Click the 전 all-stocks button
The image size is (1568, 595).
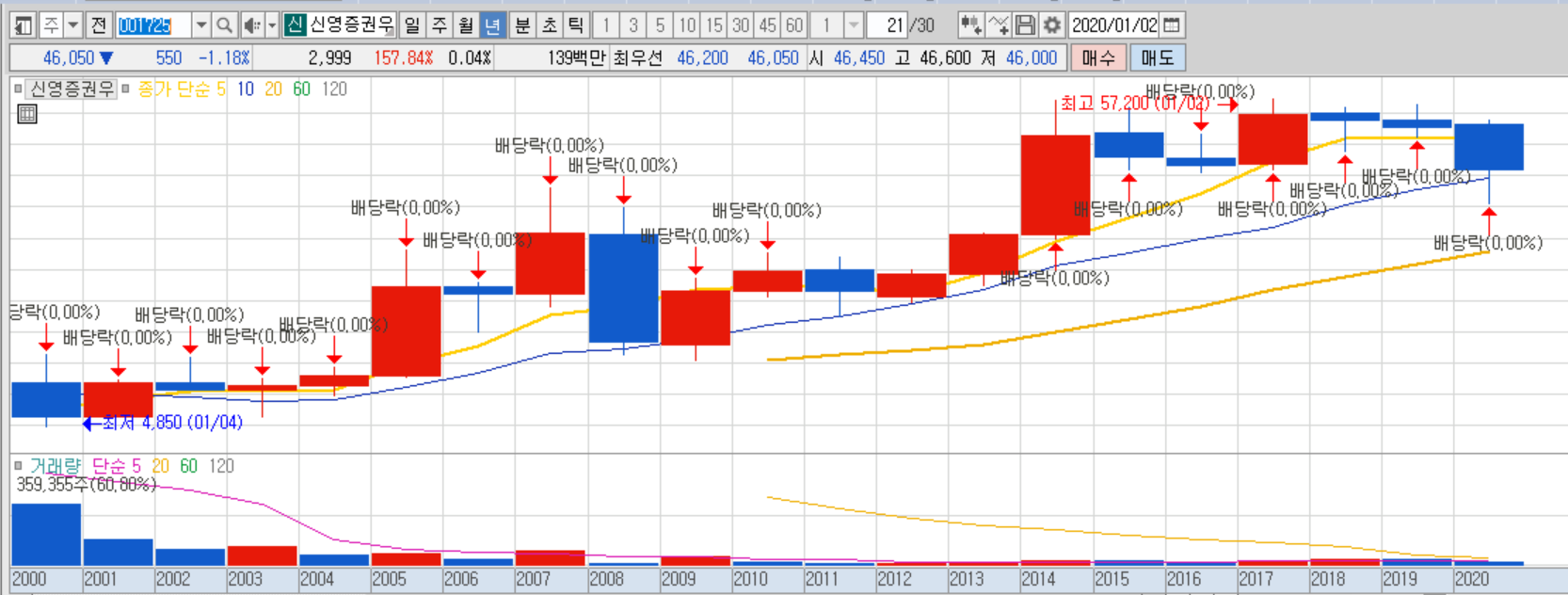pos(99,25)
